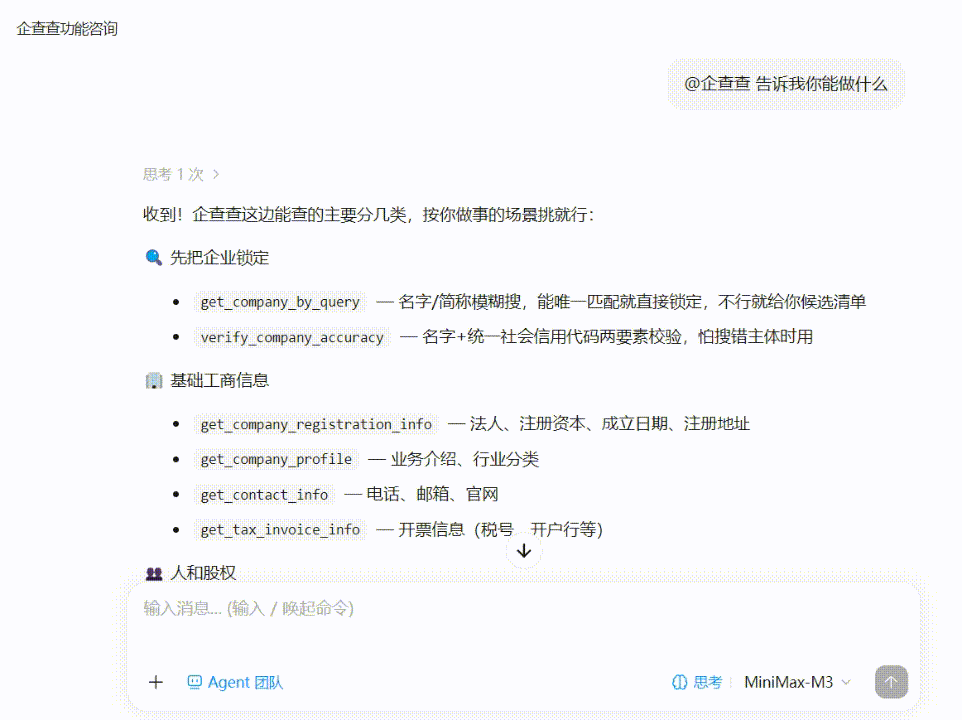Click the 先把企业锁定 heading
This screenshot has width=962, height=720.
point(220,258)
